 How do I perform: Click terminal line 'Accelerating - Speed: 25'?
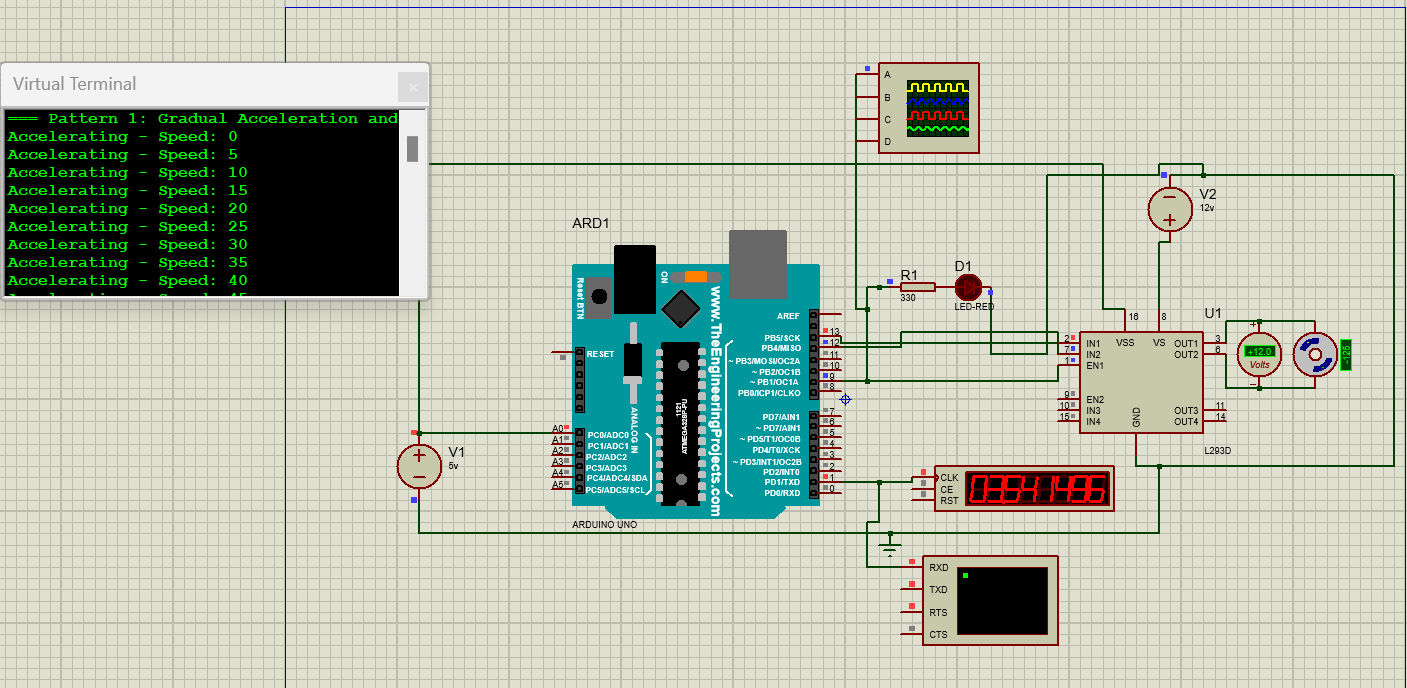pyautogui.click(x=128, y=227)
